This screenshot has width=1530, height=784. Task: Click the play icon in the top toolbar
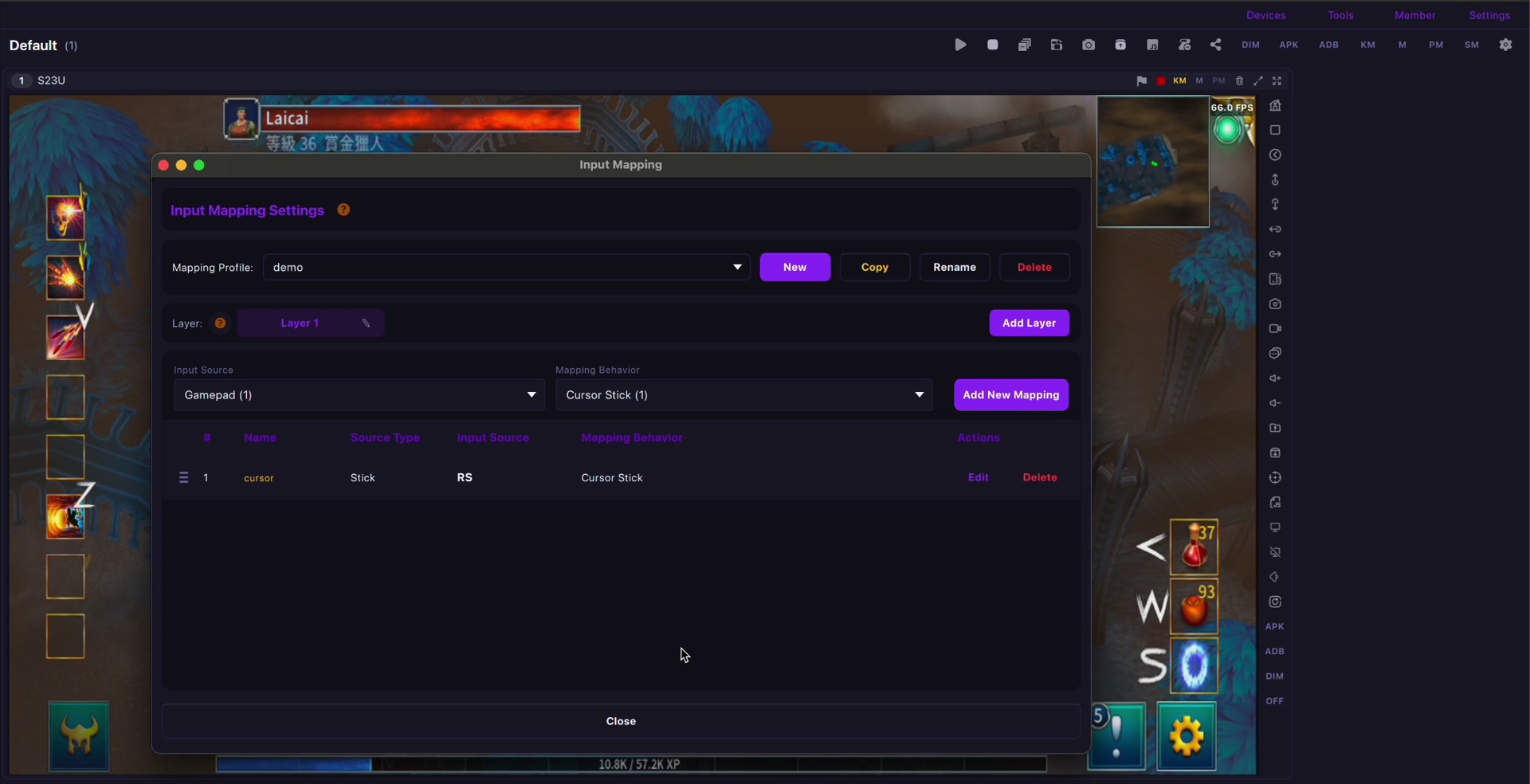coord(960,45)
